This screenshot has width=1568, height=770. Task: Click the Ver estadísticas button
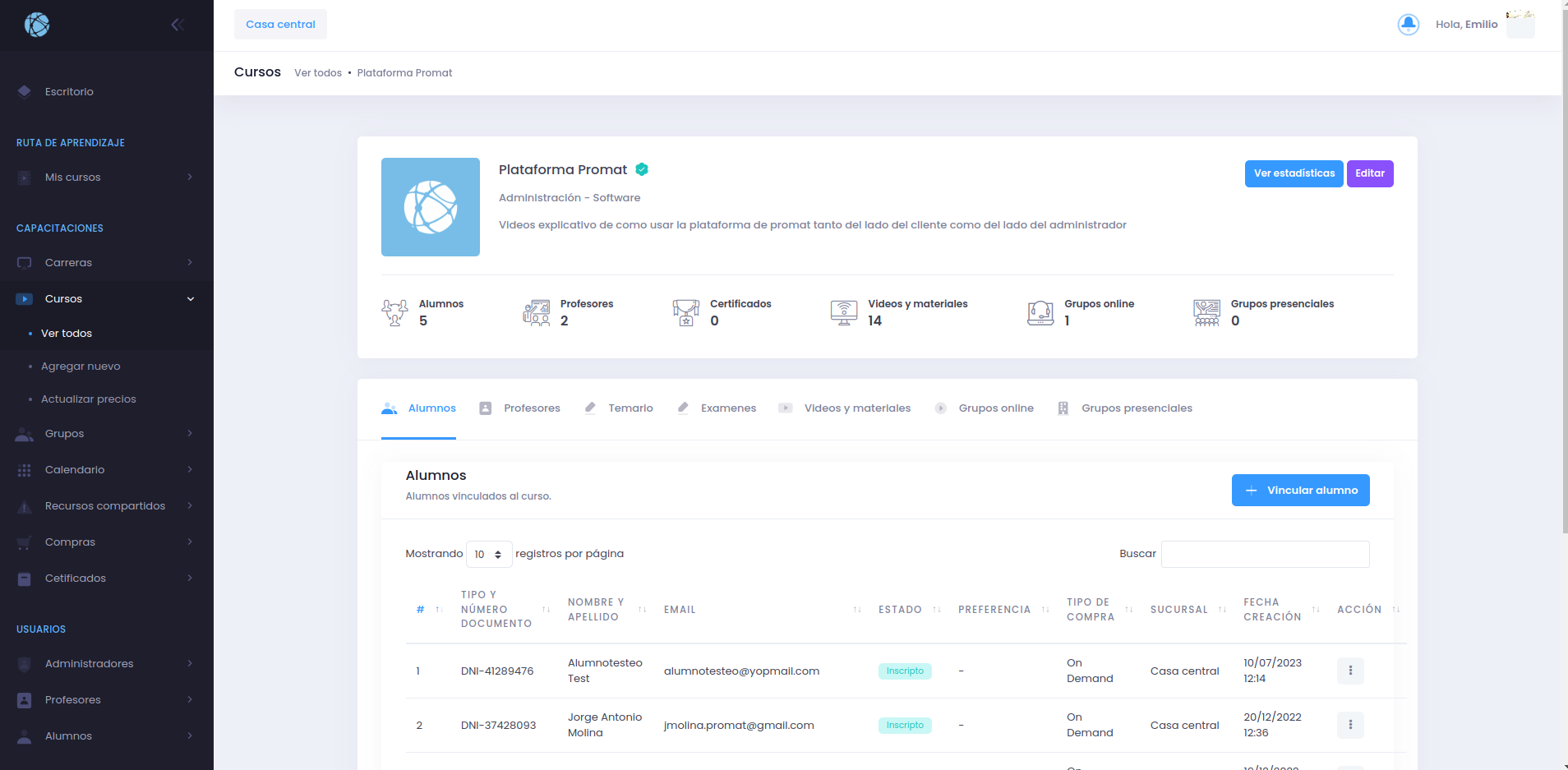click(x=1293, y=173)
